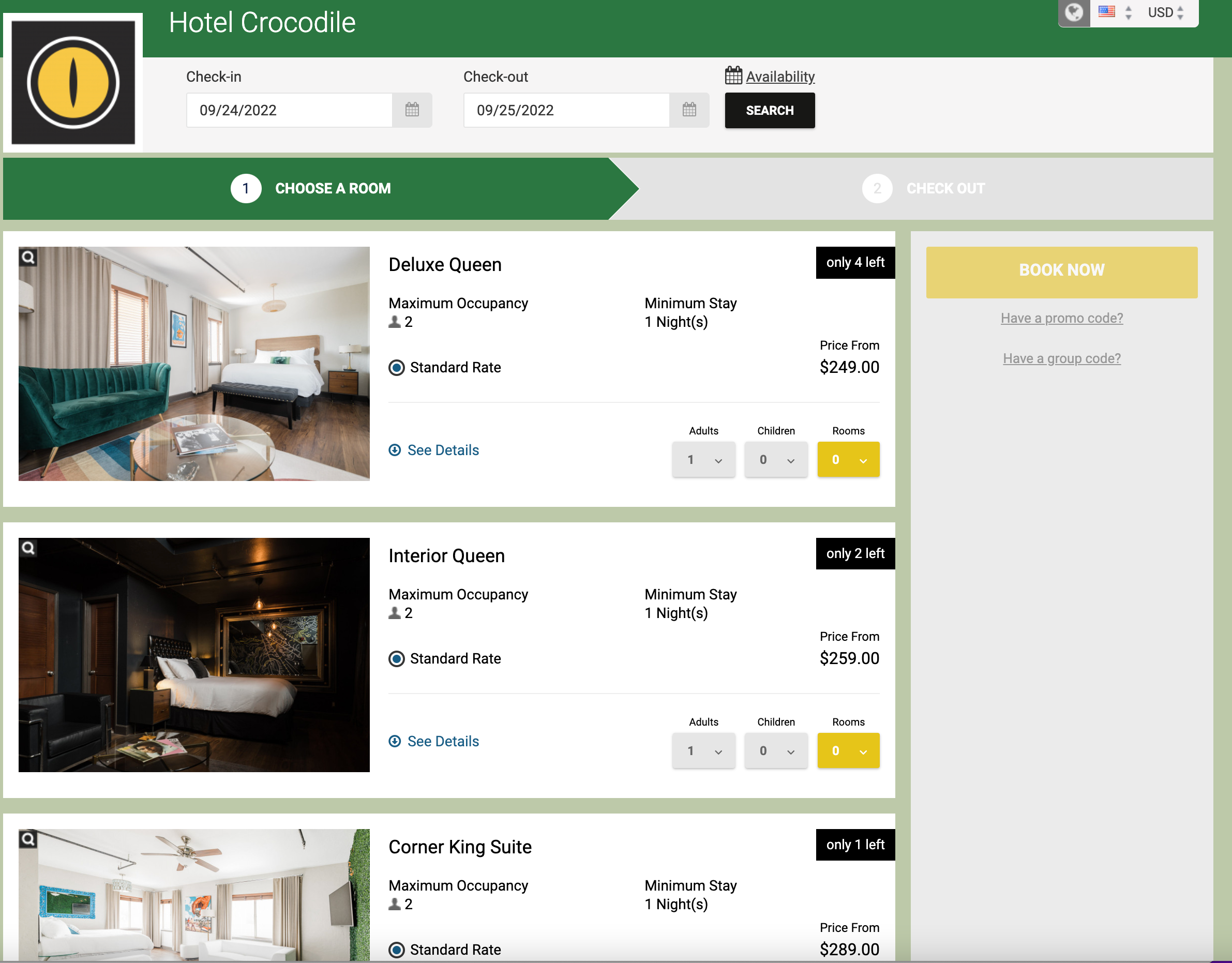Click the globe icon in top bar
This screenshot has width=1232, height=963.
(x=1074, y=12)
